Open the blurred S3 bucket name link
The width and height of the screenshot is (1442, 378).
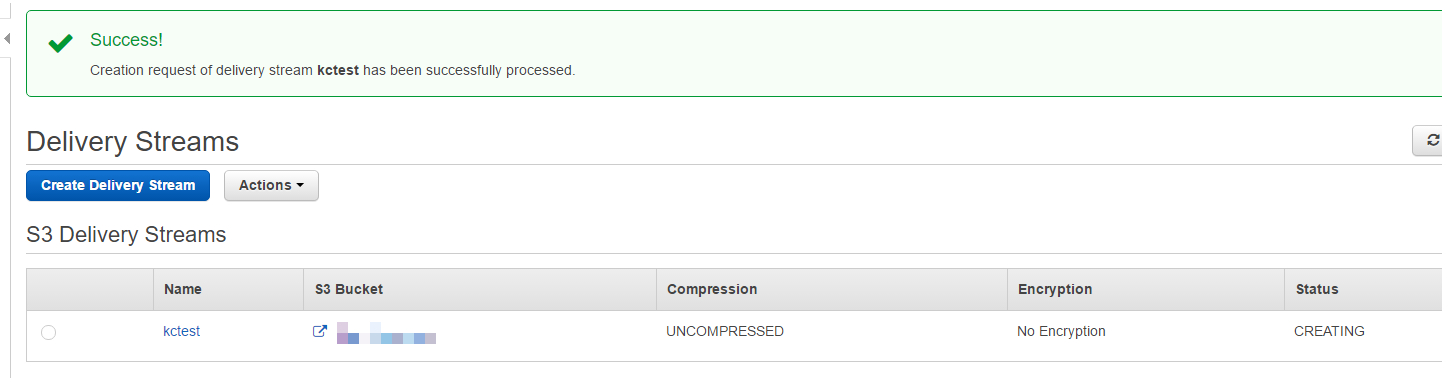[x=386, y=332]
